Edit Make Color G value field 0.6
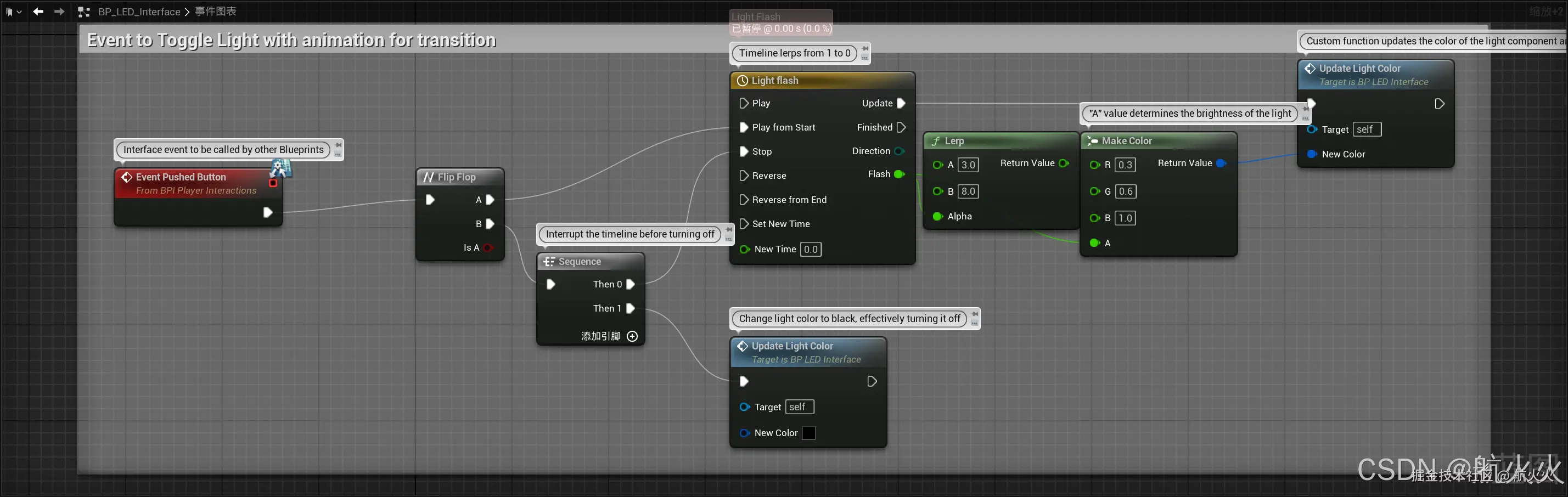The height and width of the screenshot is (497, 1568). pos(1126,191)
